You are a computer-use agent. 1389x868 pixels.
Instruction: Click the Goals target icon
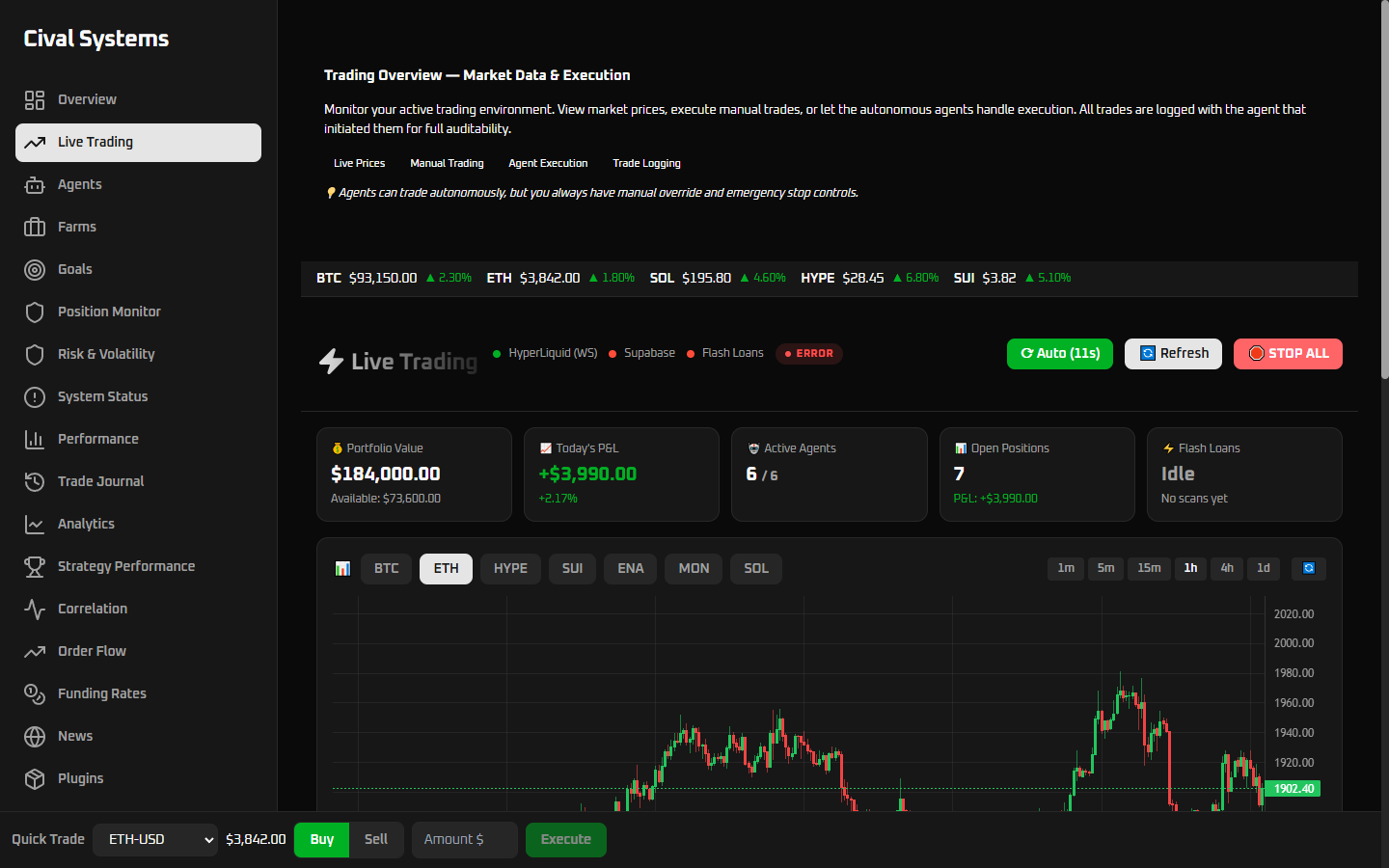(35, 270)
